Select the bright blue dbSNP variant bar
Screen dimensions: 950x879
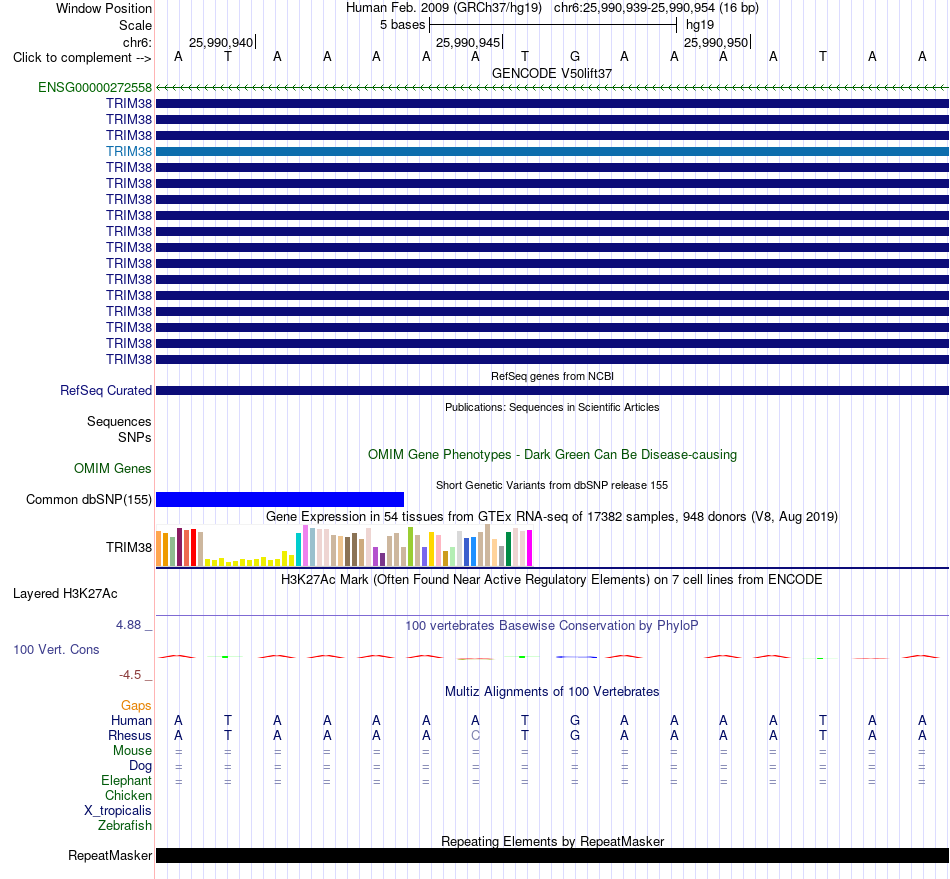pos(280,499)
